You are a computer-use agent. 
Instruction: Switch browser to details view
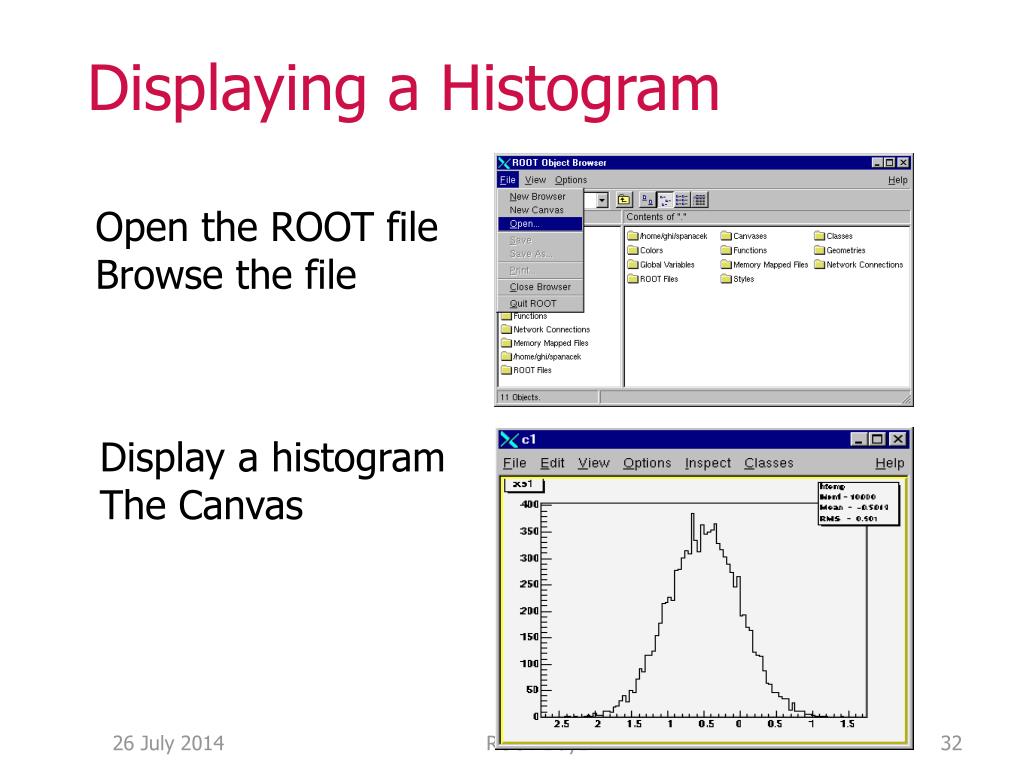pos(699,200)
